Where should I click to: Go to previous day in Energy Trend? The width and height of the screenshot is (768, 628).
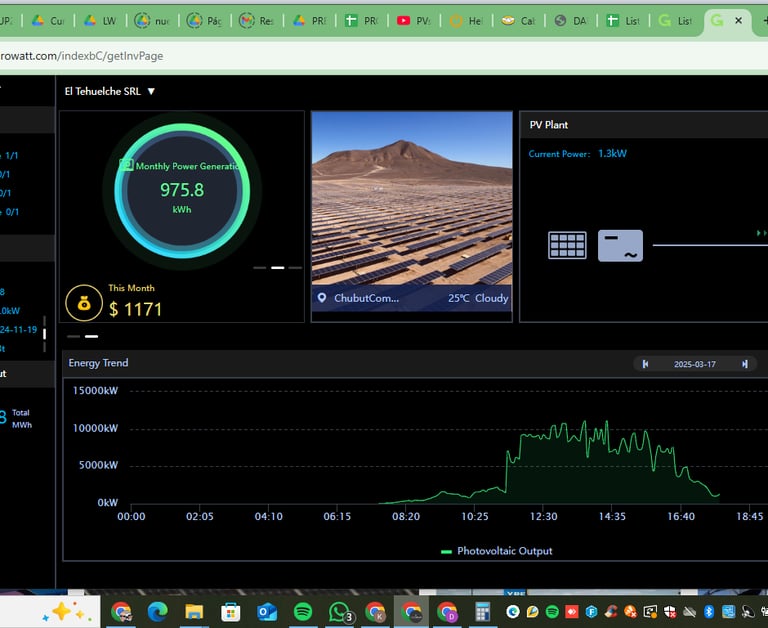point(646,364)
